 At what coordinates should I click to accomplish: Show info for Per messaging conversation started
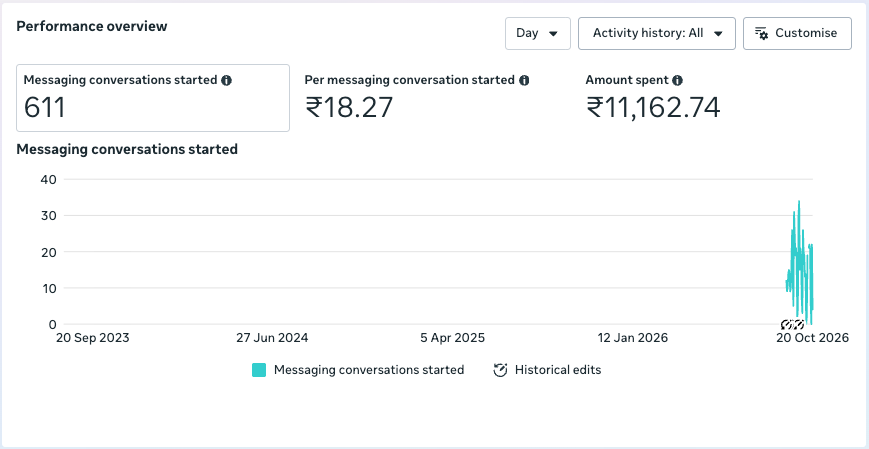[x=524, y=80]
